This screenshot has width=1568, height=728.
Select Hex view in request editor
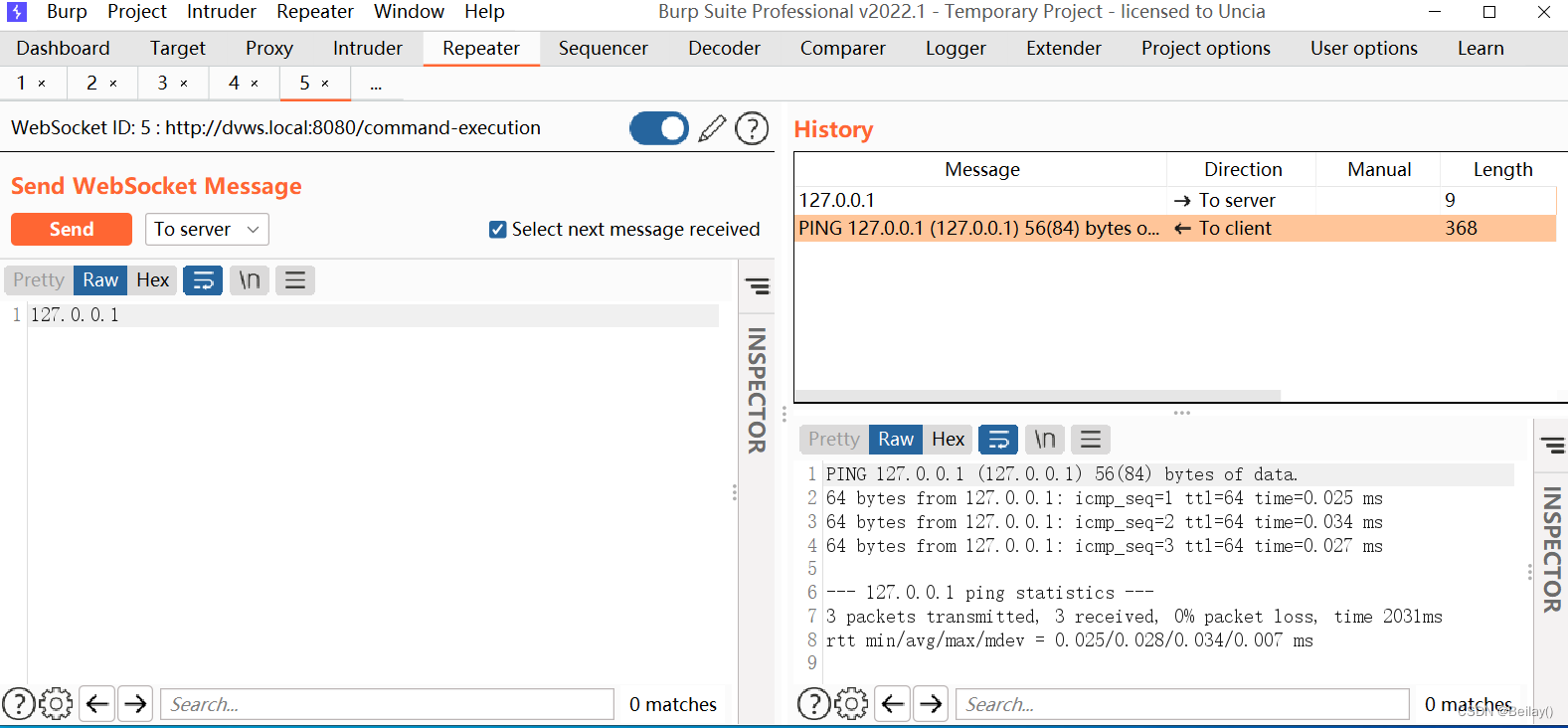(152, 280)
